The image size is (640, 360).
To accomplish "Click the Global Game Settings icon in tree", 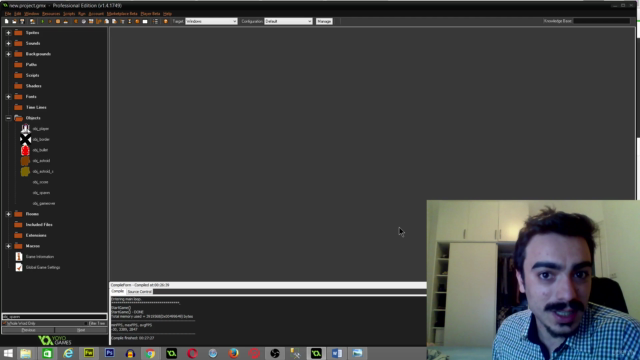I will pos(19,267).
